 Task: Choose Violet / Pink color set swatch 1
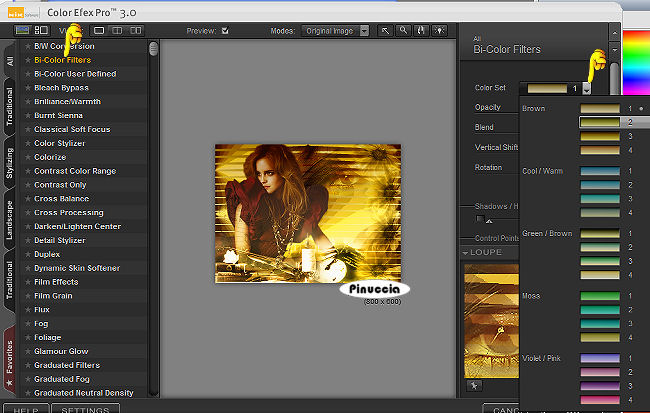(600, 358)
